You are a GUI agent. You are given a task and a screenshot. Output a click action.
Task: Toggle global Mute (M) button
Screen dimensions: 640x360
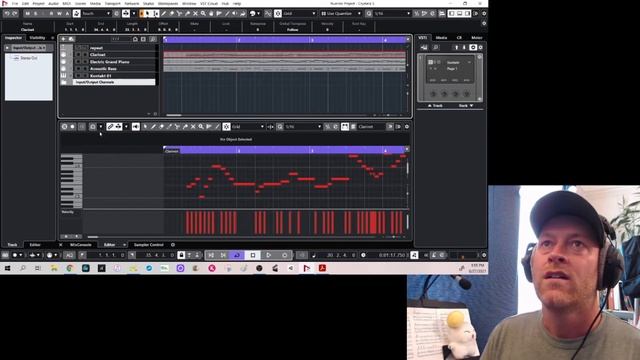[x=27, y=13]
